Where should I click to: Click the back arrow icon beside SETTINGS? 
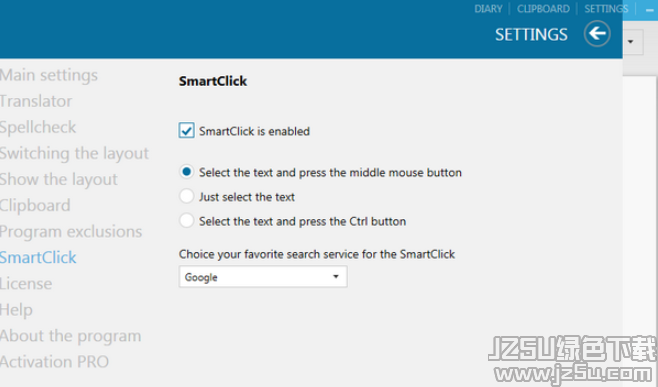tap(597, 34)
